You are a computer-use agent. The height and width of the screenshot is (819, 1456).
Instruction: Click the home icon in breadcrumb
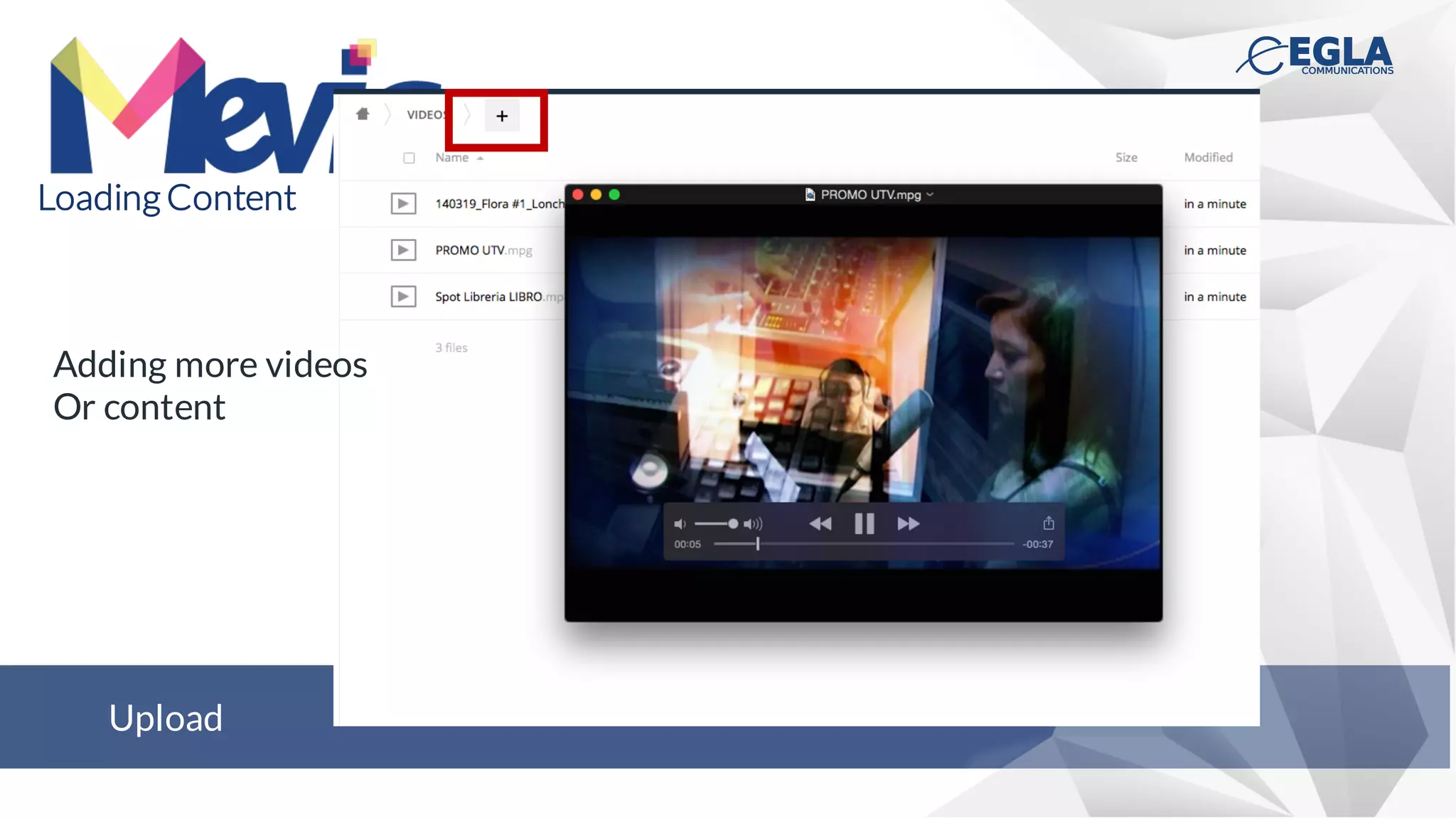[363, 114]
